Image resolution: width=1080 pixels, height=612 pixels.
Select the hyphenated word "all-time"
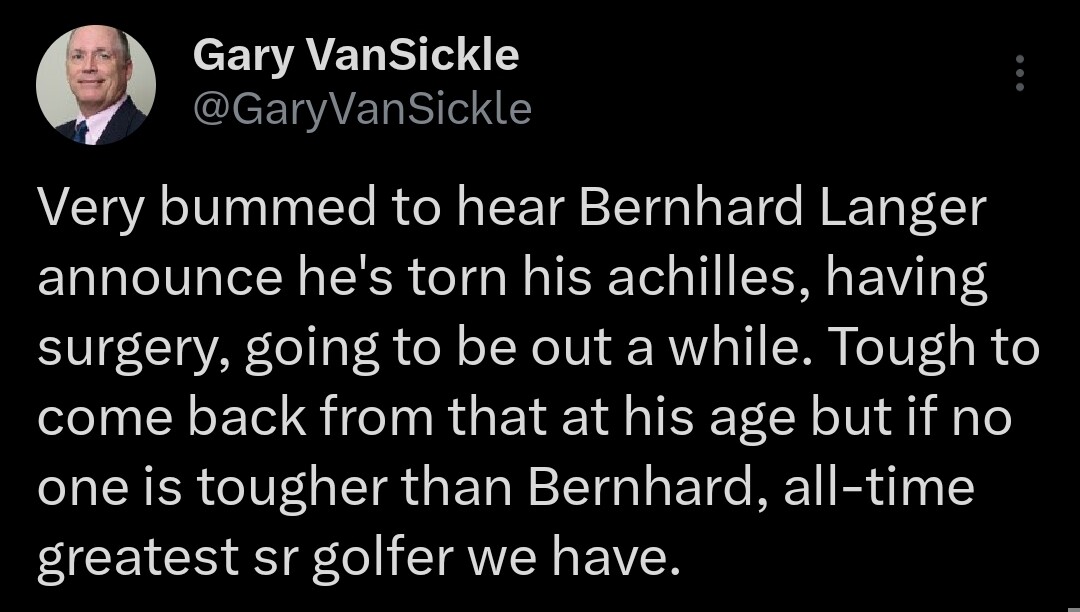tap(879, 486)
